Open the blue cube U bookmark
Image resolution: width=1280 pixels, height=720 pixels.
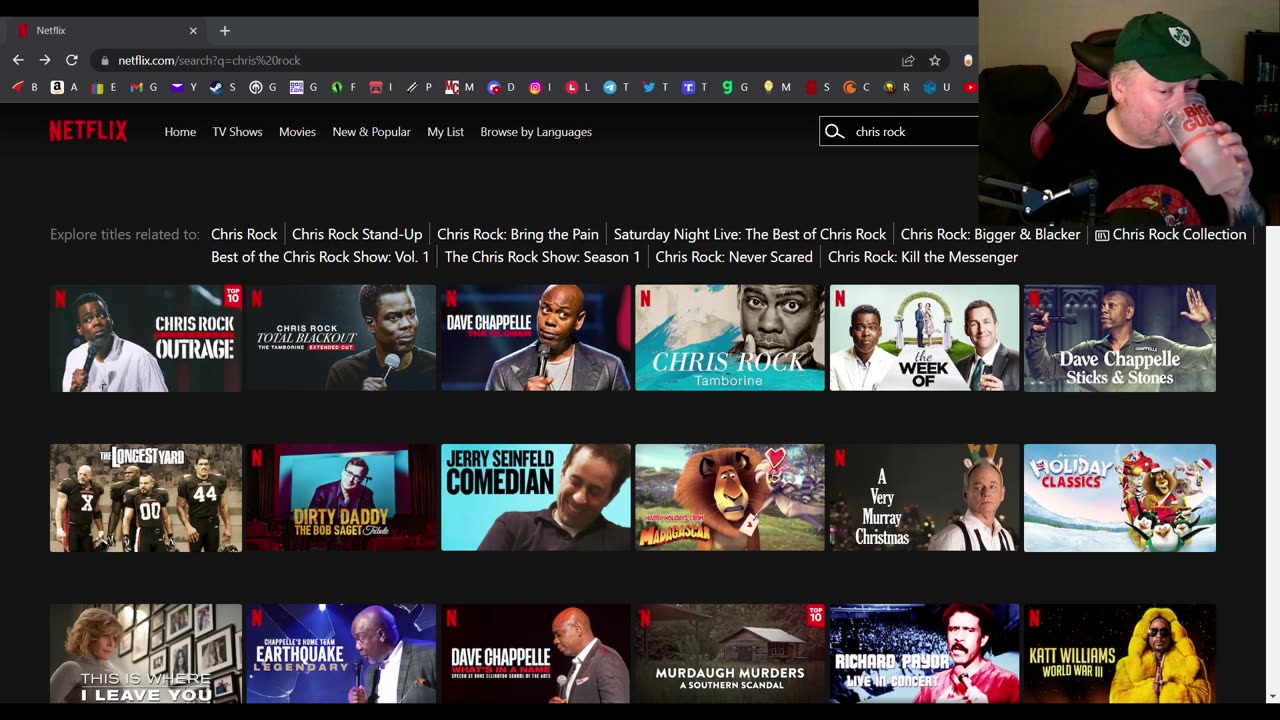[x=936, y=87]
